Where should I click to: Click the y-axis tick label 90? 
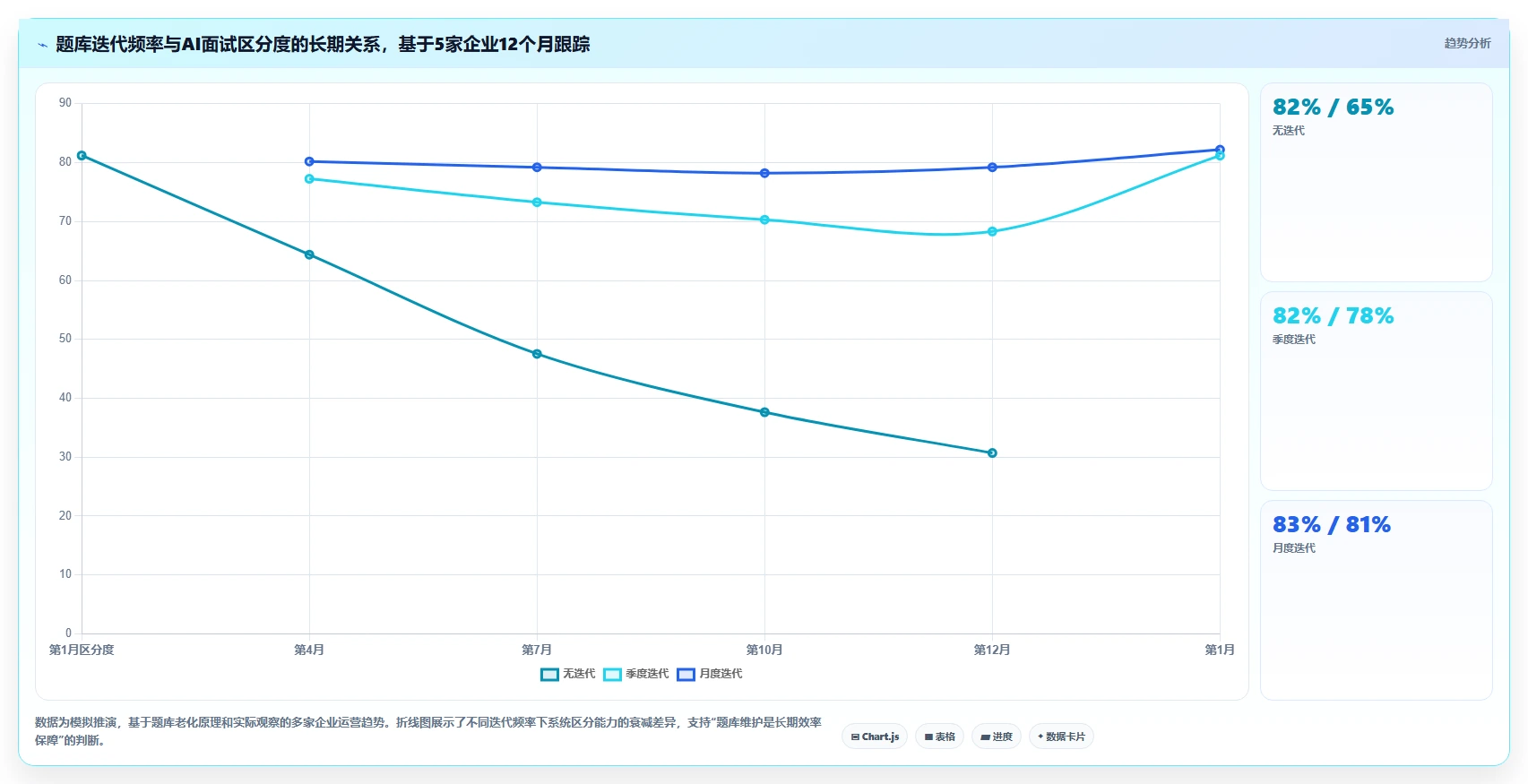pyautogui.click(x=65, y=103)
